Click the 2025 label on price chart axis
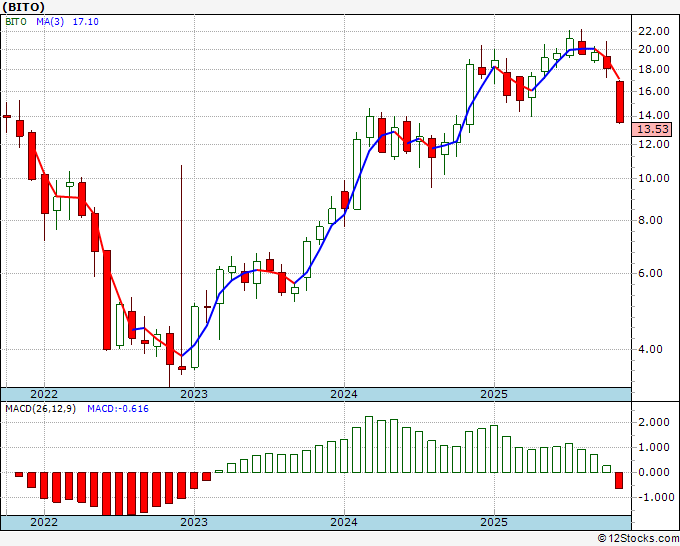 click(x=494, y=394)
